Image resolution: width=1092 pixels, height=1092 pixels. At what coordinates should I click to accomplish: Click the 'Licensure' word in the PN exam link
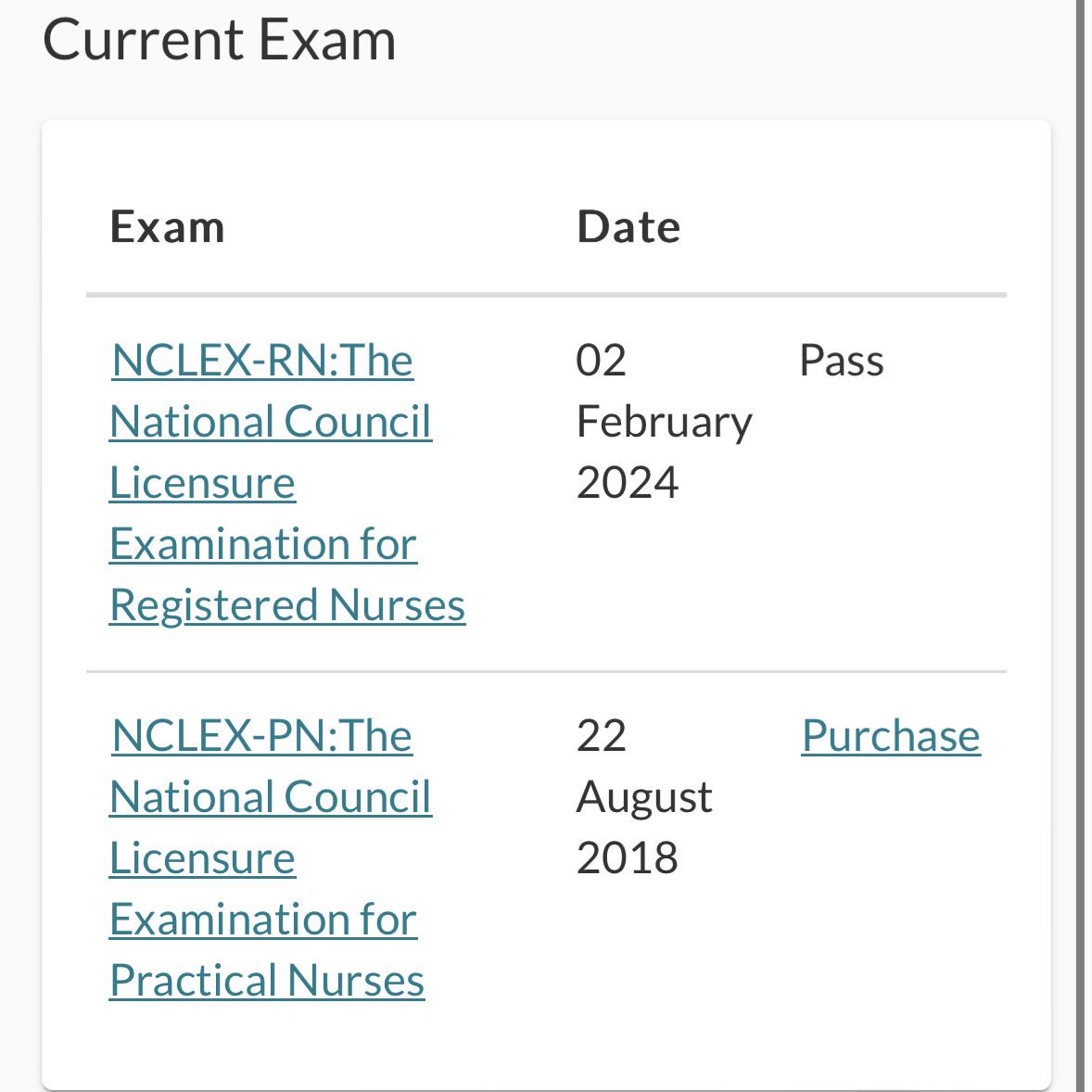(x=202, y=857)
